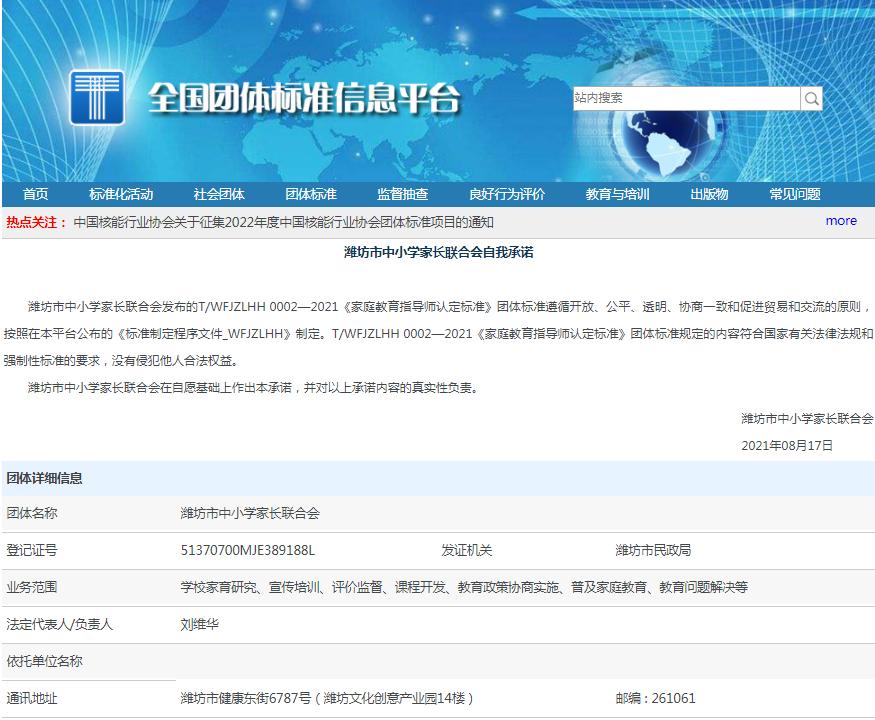Viewport: 875px width, 720px height.
Task: Open the 良好行为评价 menu item
Action: click(507, 194)
